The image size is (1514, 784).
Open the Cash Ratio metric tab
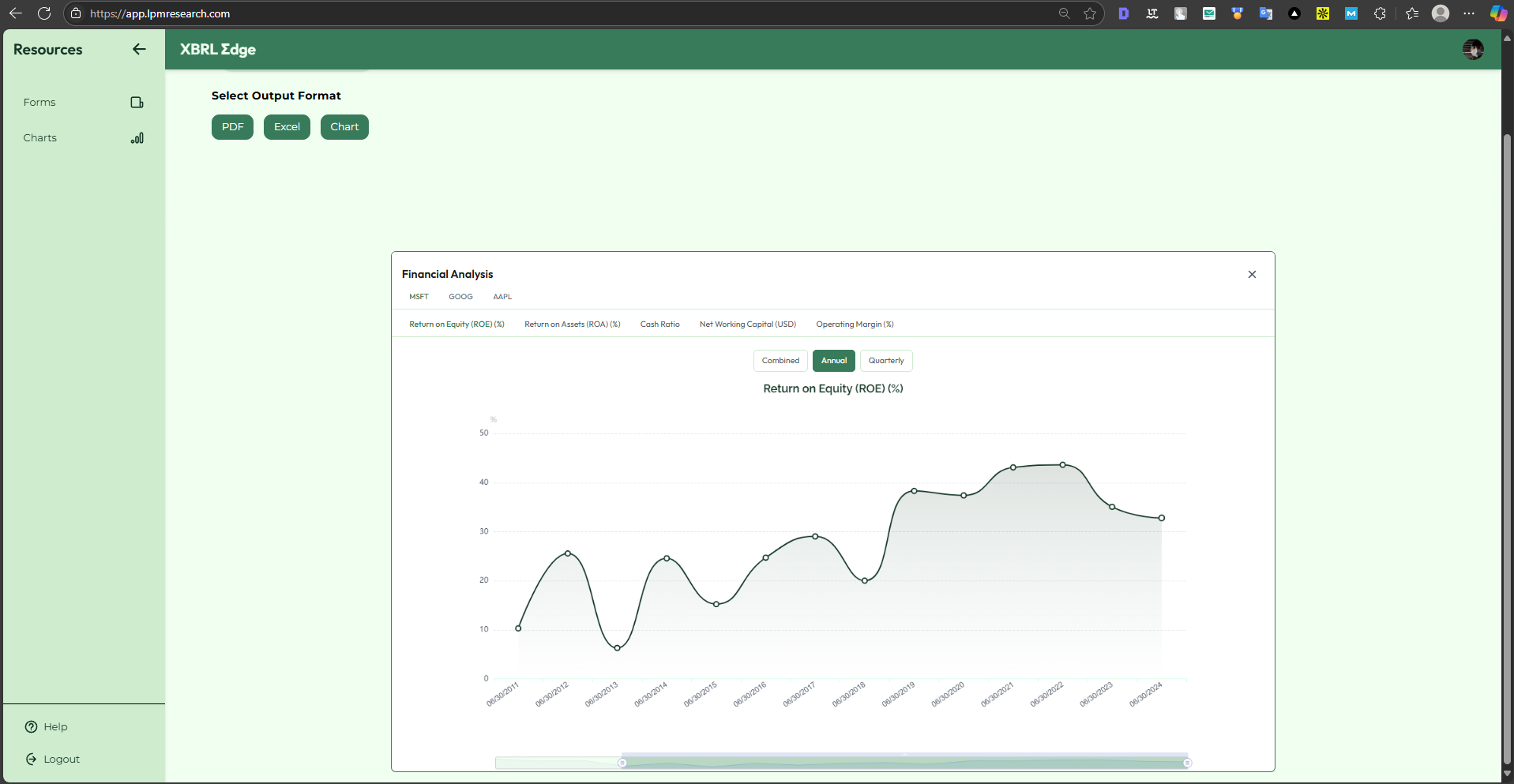659,324
